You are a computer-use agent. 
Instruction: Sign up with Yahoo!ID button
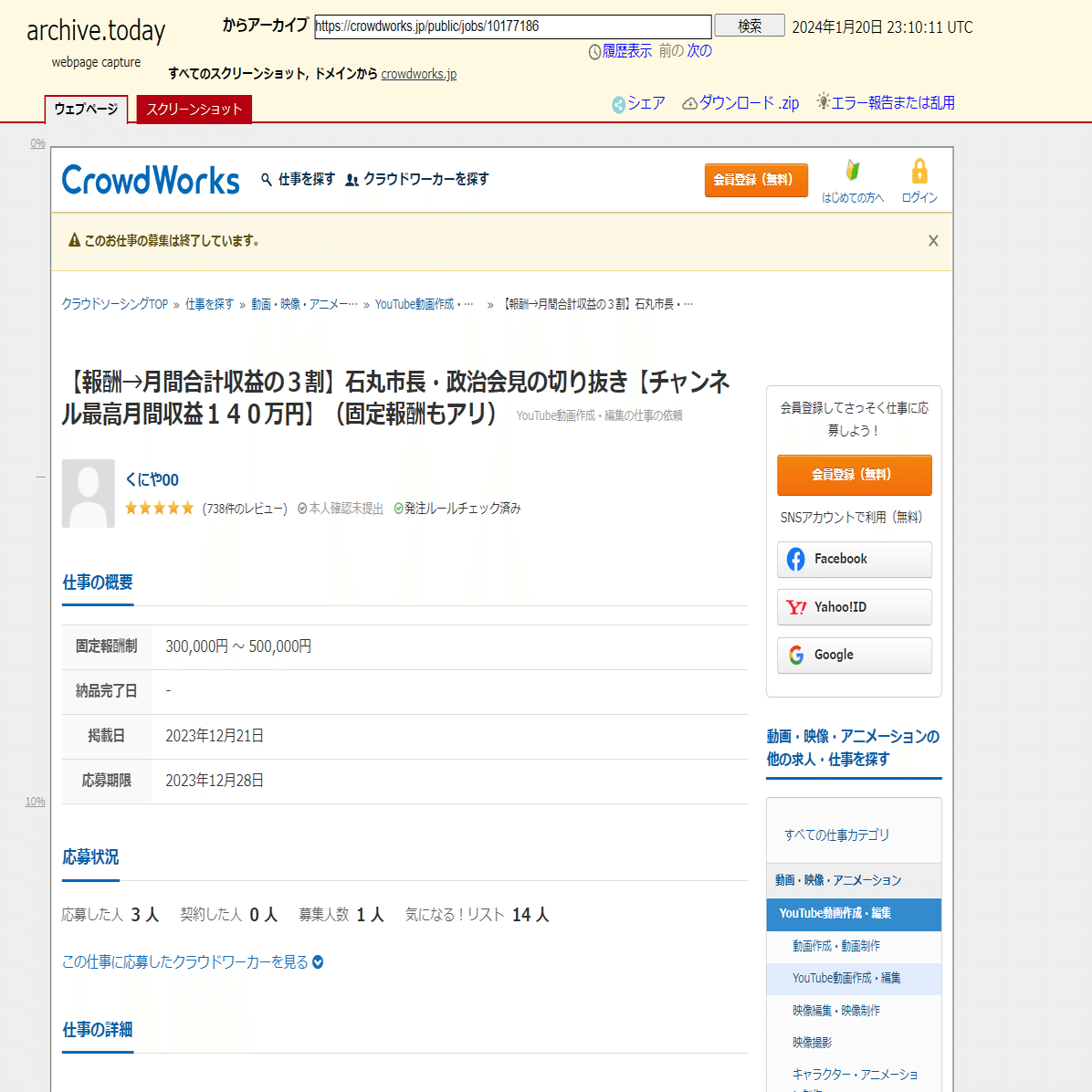tap(855, 607)
